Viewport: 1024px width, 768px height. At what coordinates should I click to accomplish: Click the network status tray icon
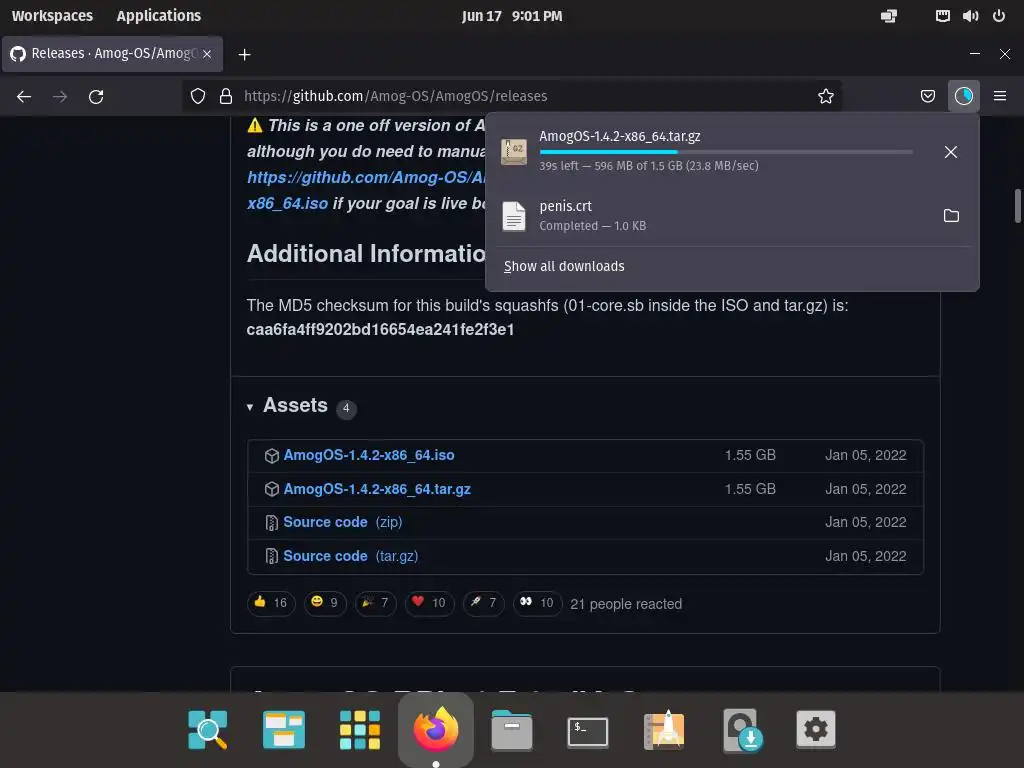coord(942,16)
